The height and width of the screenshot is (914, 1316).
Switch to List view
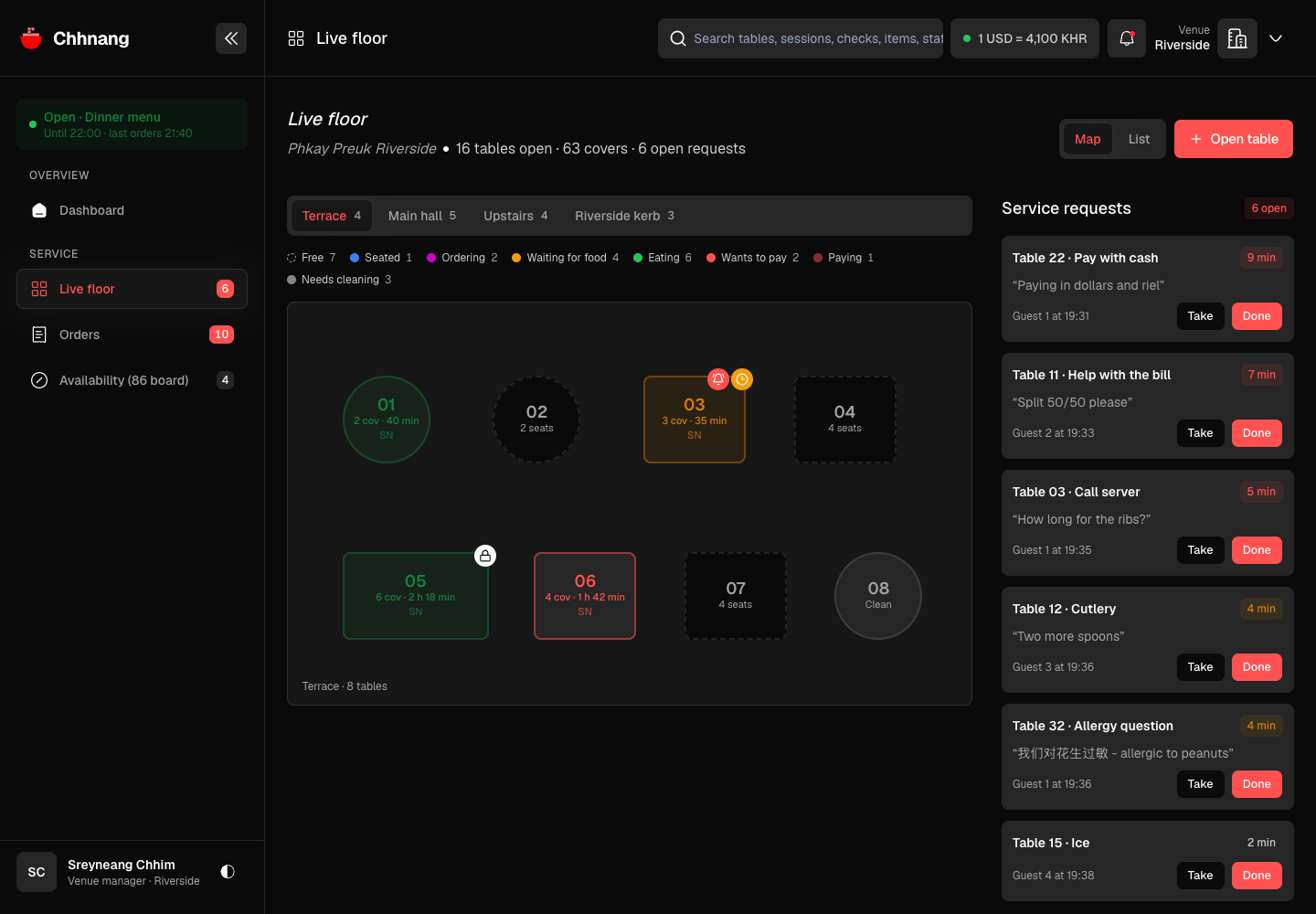click(1139, 139)
